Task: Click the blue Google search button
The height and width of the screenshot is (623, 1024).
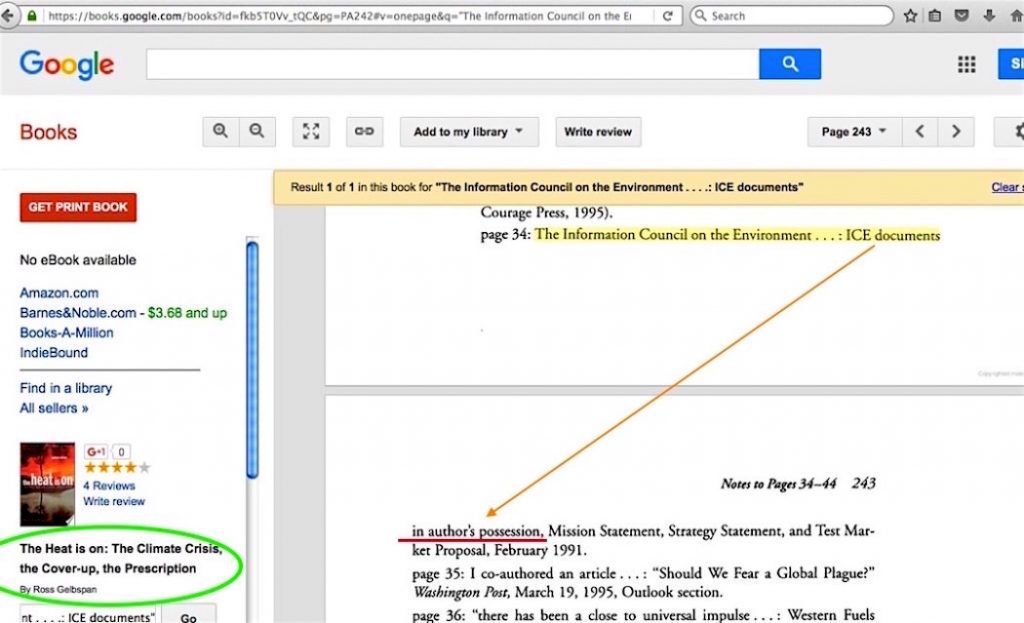Action: tap(789, 65)
